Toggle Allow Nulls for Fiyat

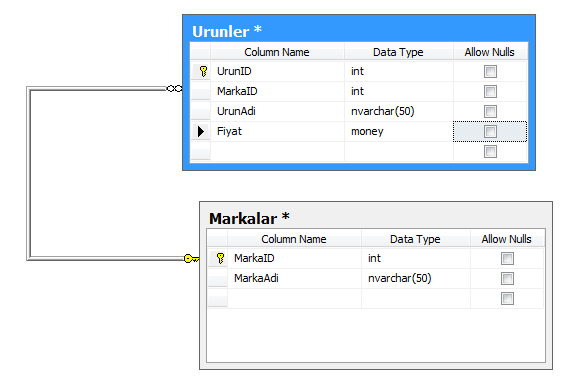(x=490, y=132)
